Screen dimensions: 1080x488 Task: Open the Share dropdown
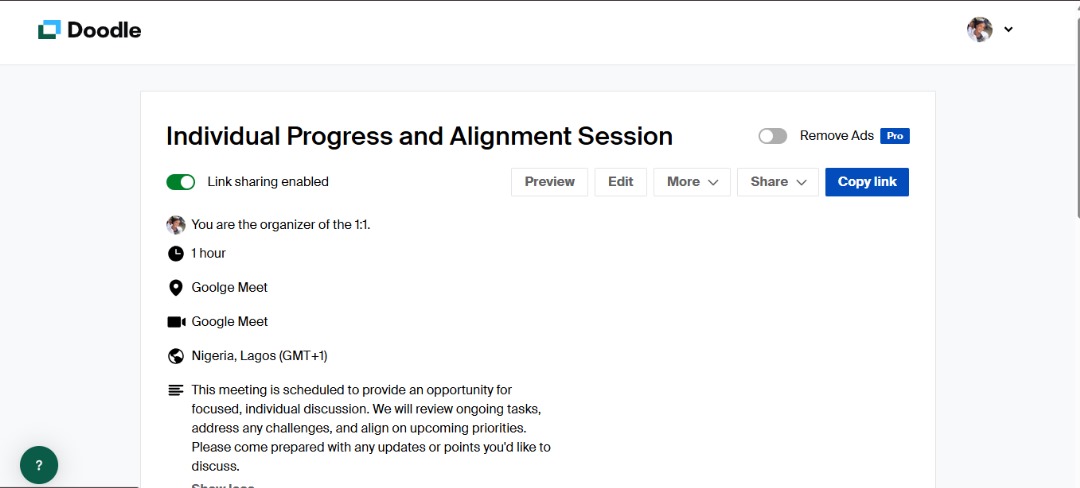click(x=778, y=182)
